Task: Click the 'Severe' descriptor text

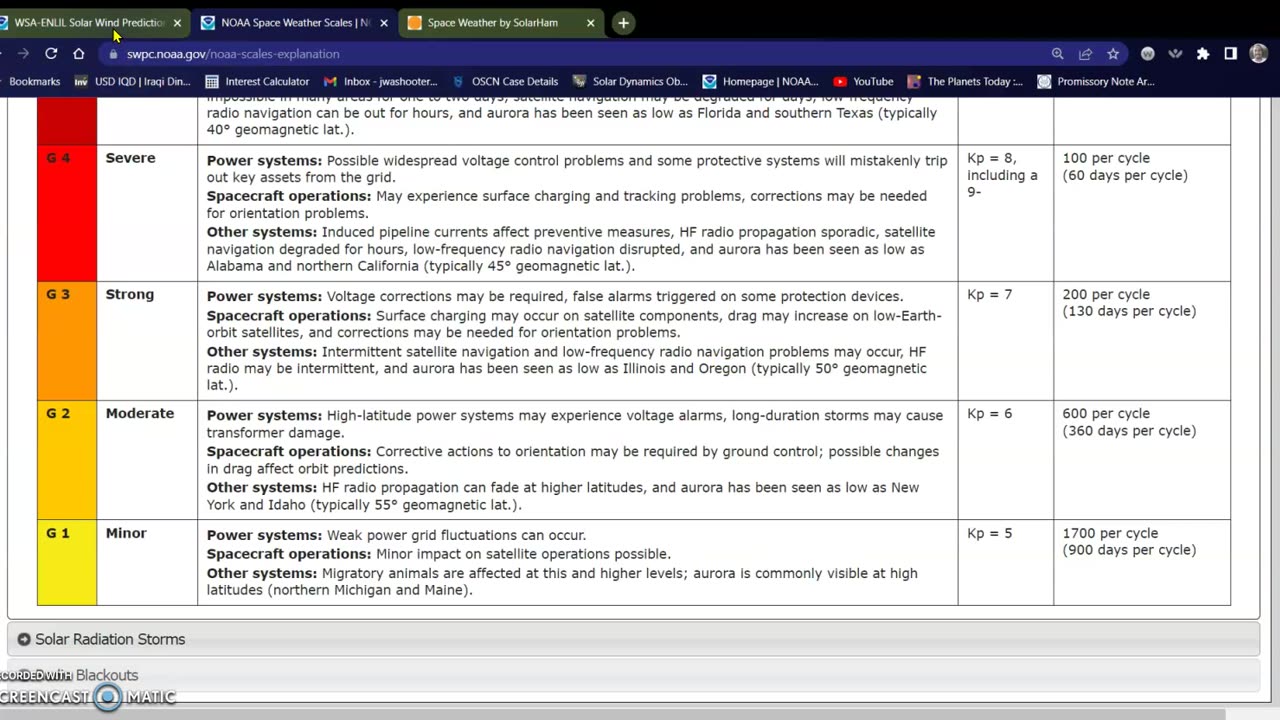Action: click(130, 158)
